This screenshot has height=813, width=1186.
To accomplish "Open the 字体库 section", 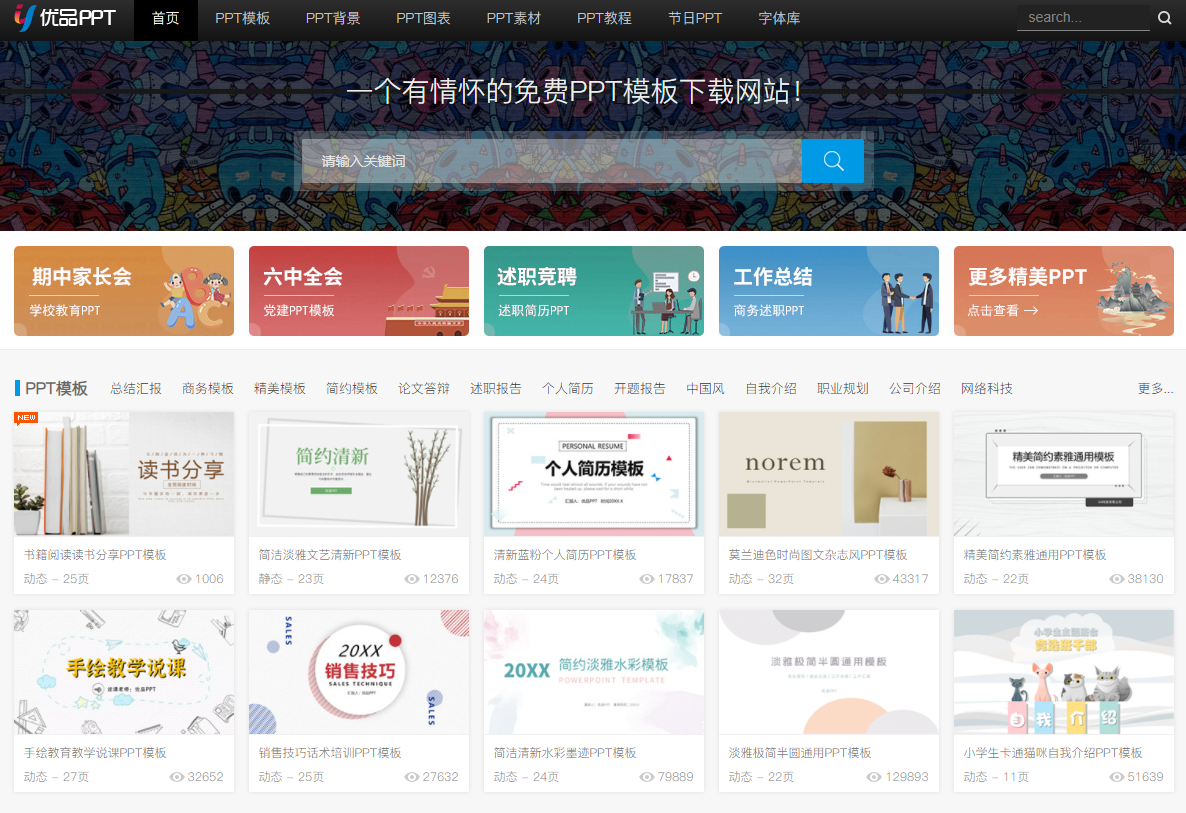I will (x=779, y=18).
